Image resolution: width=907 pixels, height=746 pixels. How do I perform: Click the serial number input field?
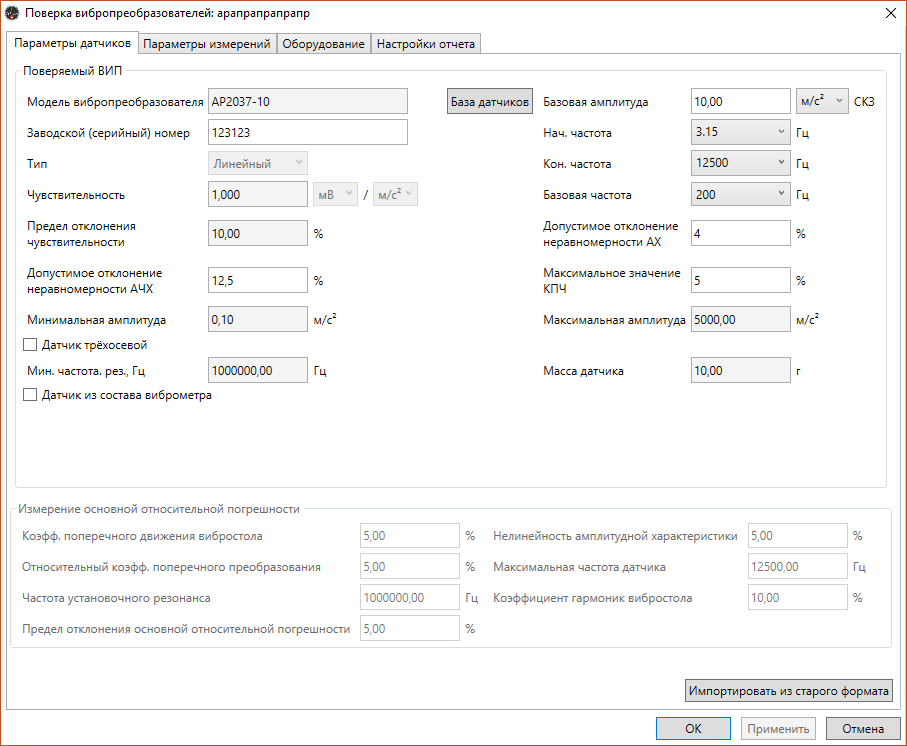(307, 133)
